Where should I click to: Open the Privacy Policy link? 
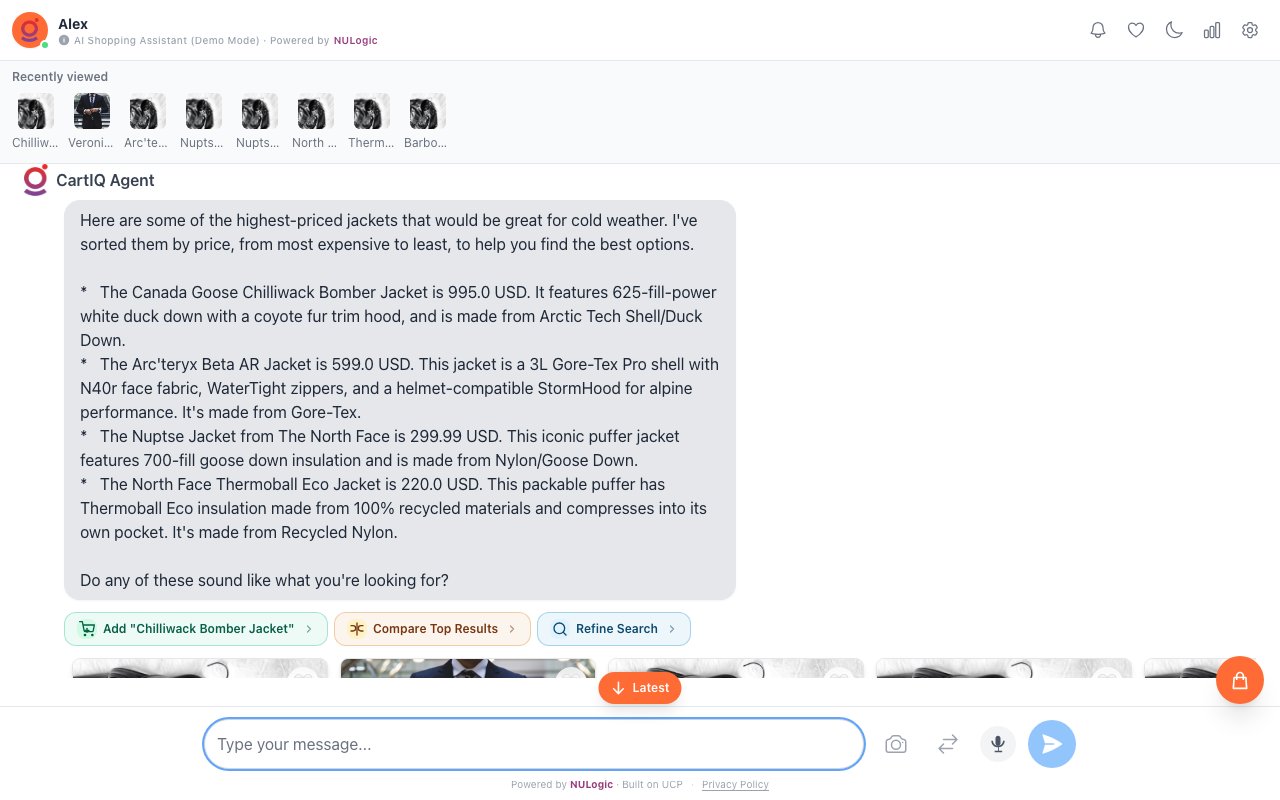point(735,785)
